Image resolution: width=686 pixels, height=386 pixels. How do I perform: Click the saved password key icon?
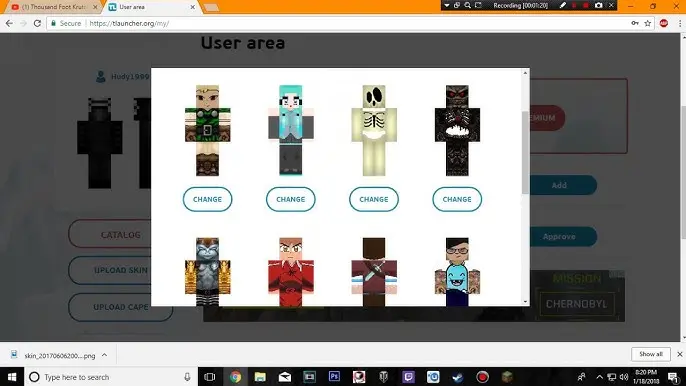click(x=635, y=23)
